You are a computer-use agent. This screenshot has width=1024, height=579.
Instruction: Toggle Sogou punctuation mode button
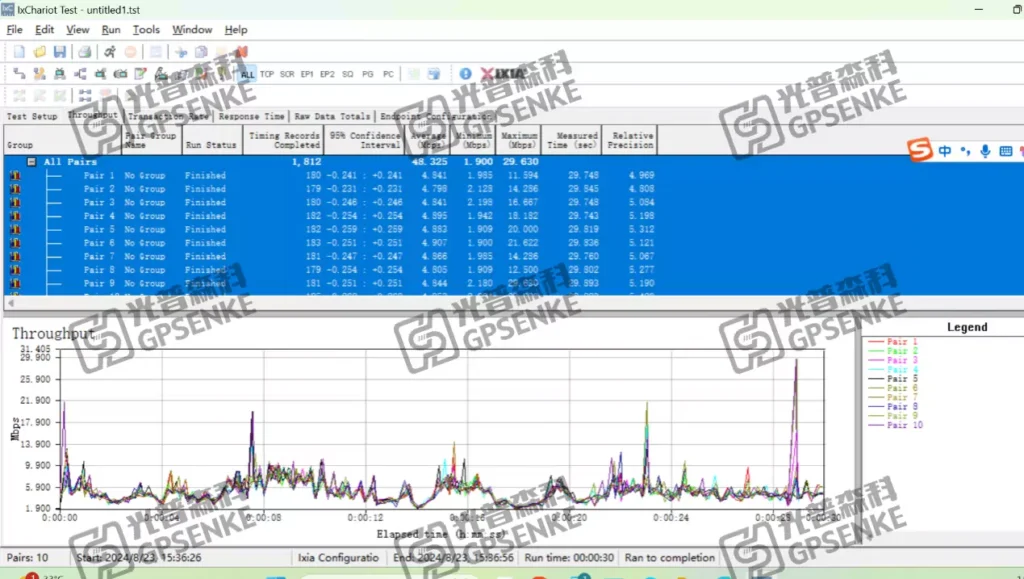pyautogui.click(x=965, y=151)
